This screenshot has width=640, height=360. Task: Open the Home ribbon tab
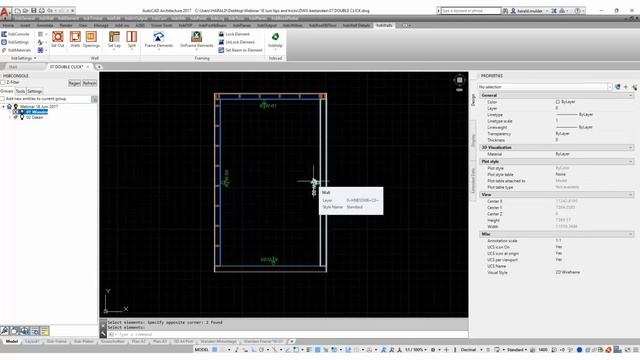(8, 25)
